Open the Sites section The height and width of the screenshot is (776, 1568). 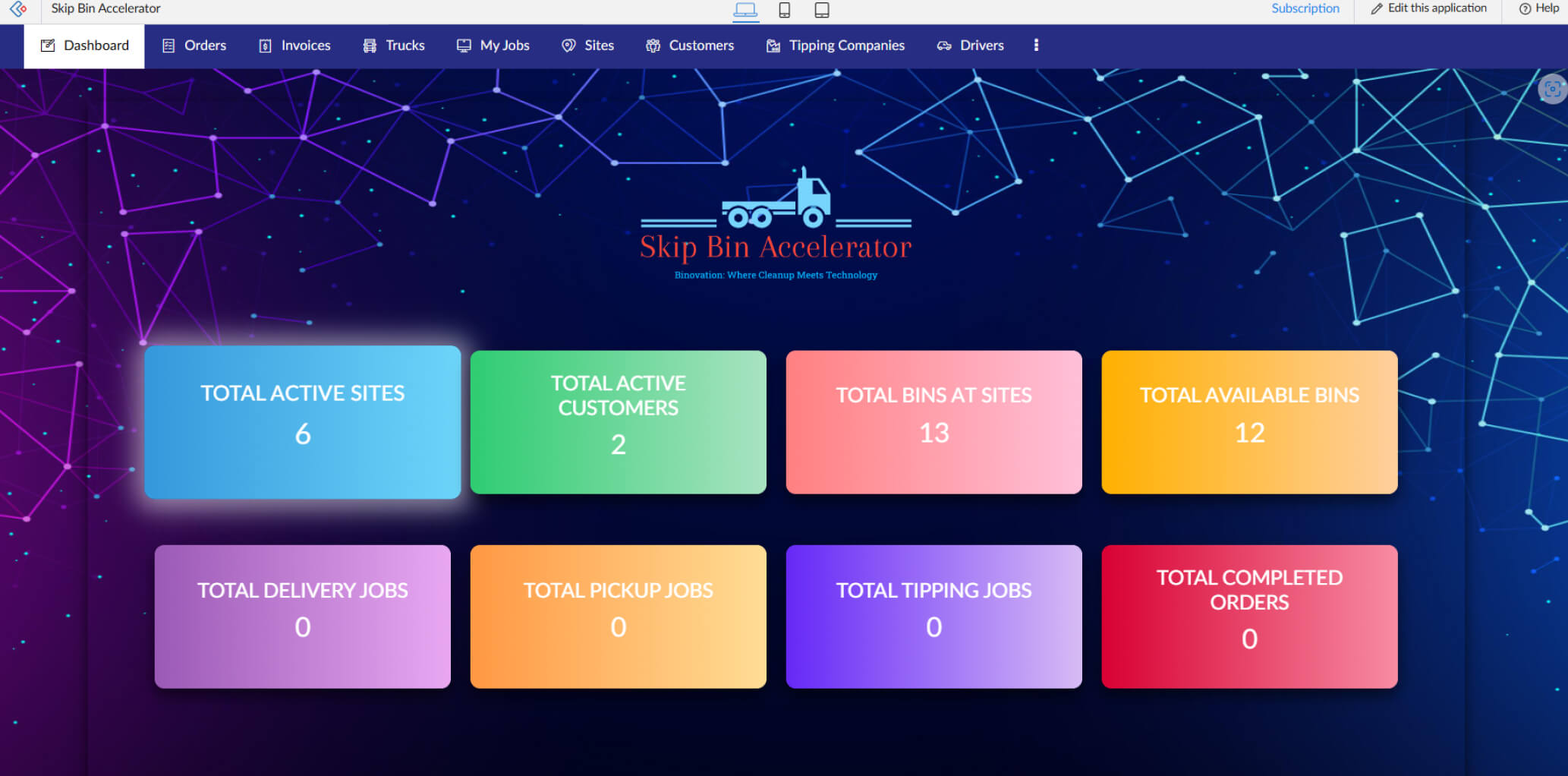[587, 46]
